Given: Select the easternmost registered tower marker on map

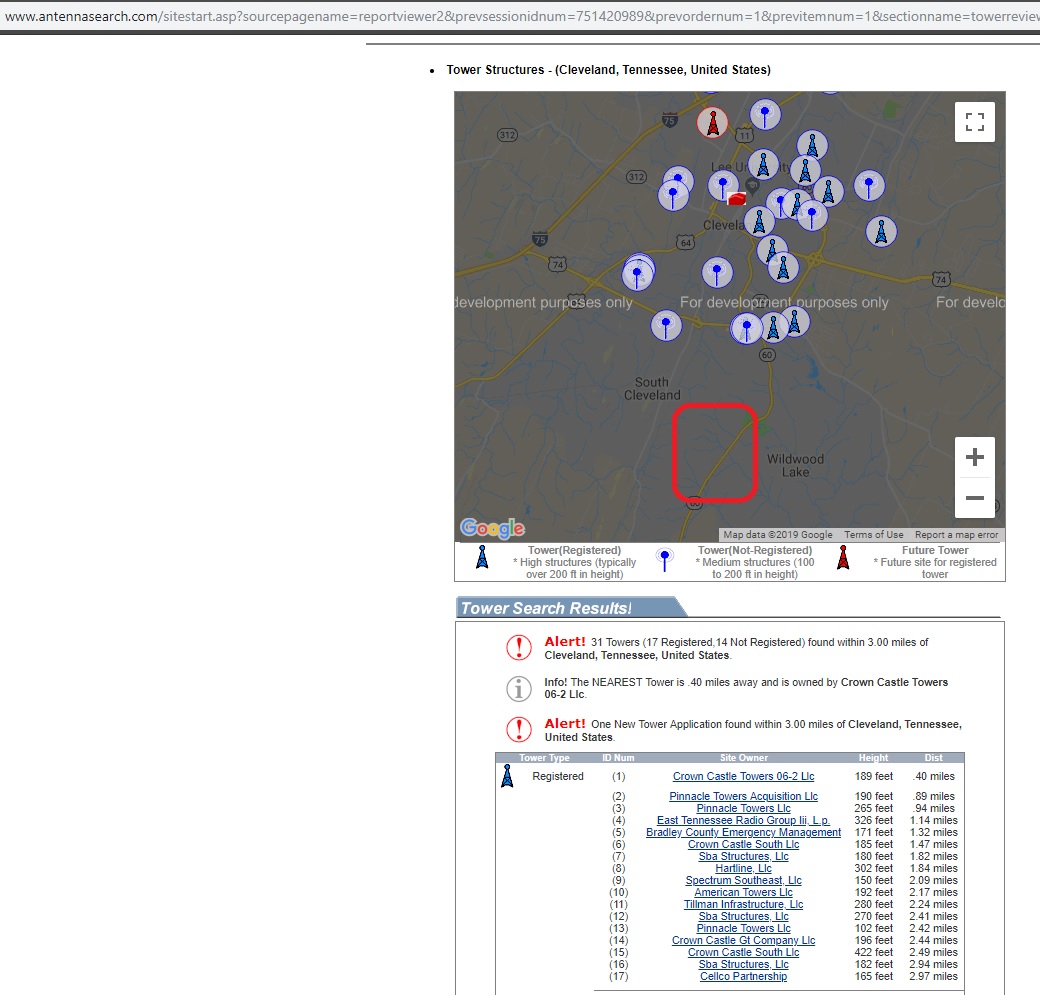Looking at the screenshot, I should coord(881,232).
